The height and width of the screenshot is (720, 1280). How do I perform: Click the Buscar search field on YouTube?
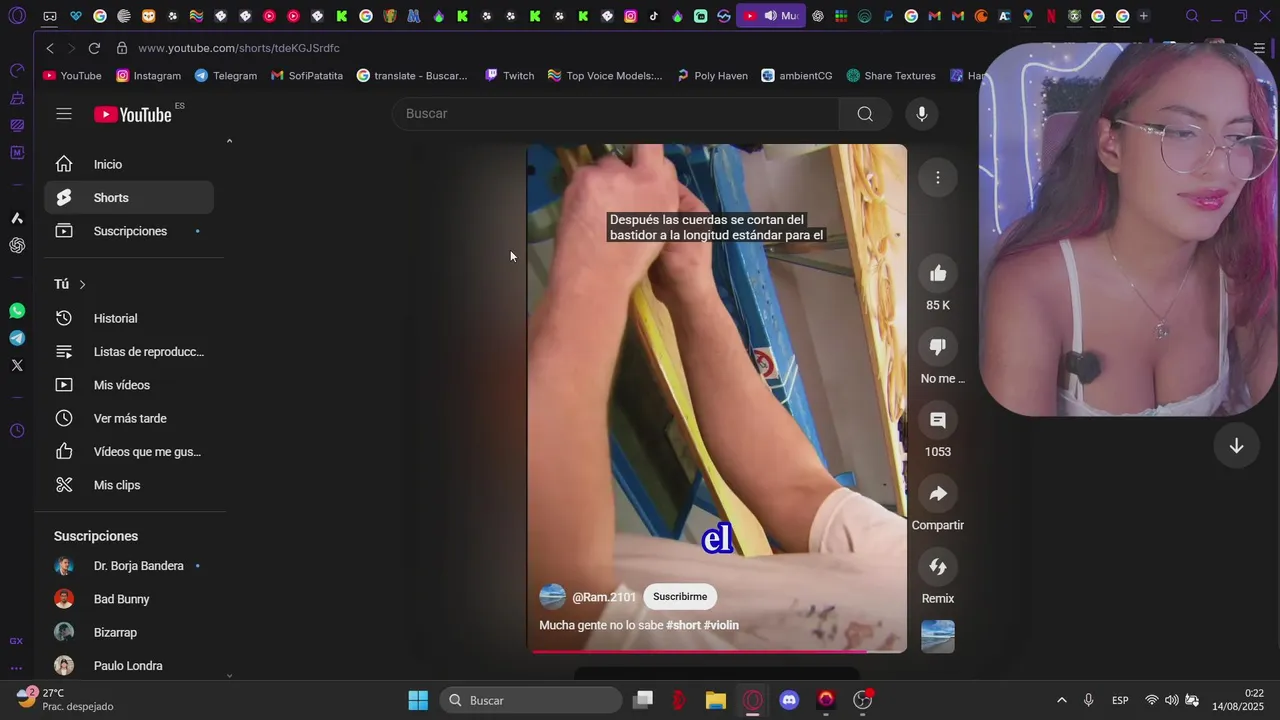616,114
